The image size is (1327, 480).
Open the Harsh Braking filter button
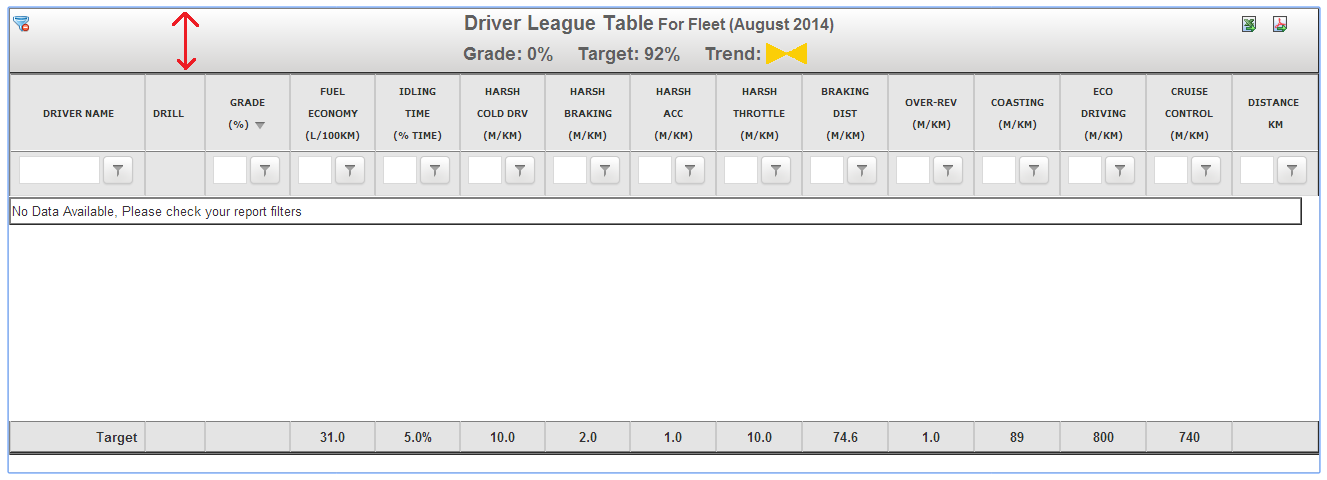pos(604,171)
